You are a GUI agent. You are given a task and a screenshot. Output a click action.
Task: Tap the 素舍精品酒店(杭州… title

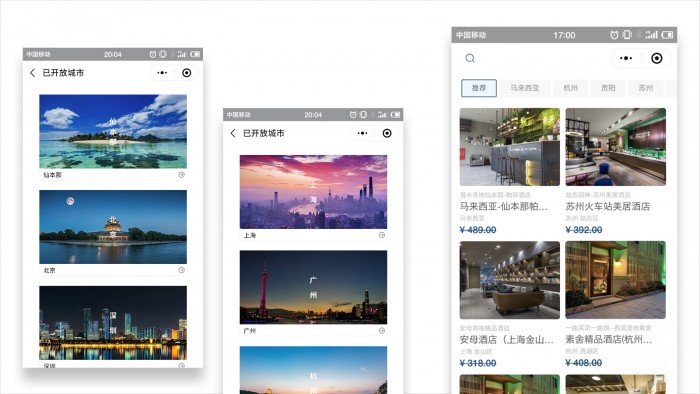(609, 340)
